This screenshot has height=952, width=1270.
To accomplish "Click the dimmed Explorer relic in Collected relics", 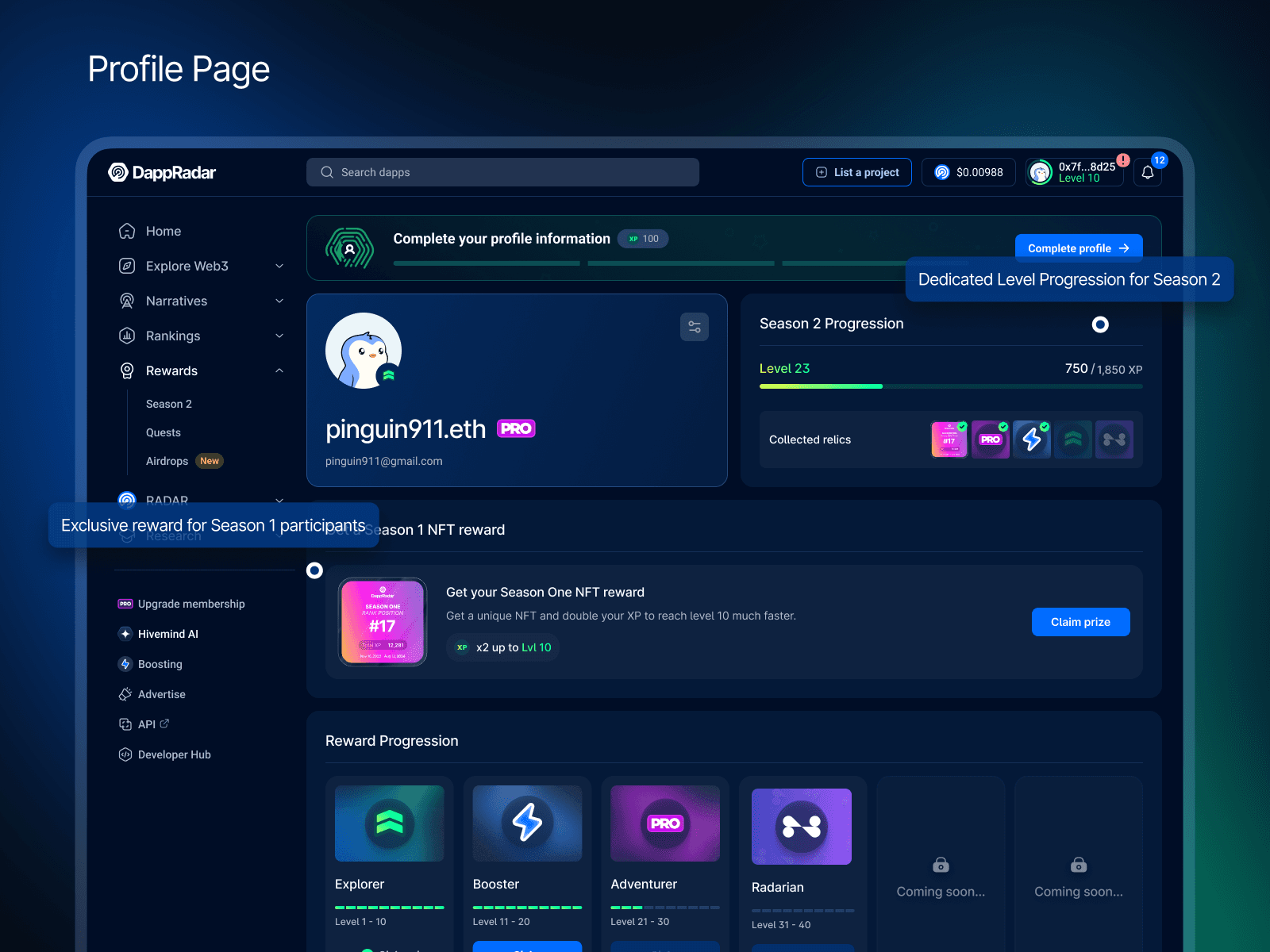I will [1073, 440].
